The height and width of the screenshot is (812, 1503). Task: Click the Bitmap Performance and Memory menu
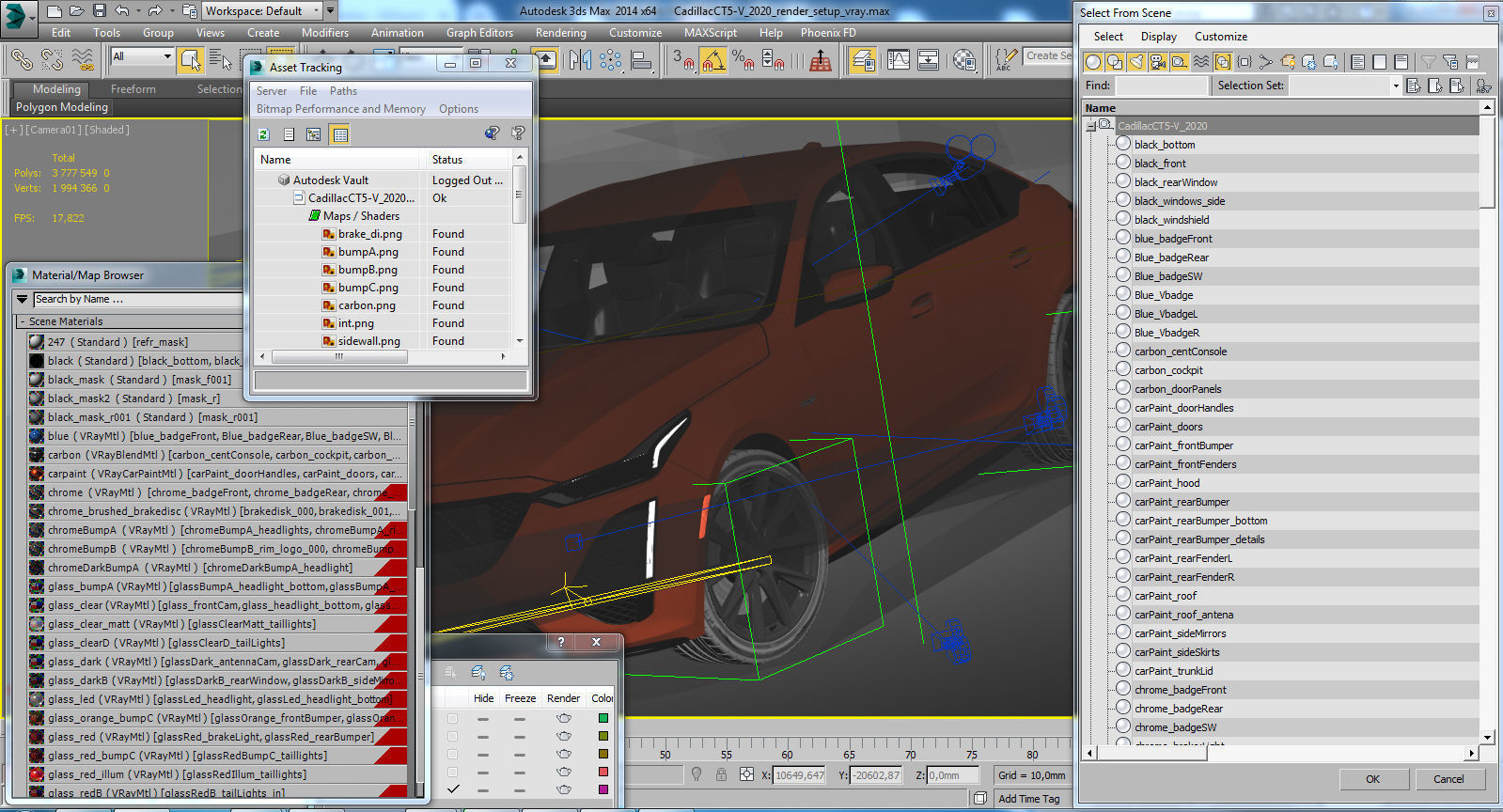340,109
